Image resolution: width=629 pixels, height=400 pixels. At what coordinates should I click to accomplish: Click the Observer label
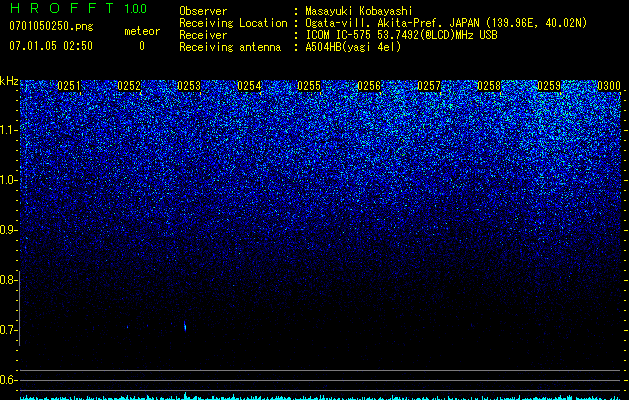pyautogui.click(x=203, y=11)
